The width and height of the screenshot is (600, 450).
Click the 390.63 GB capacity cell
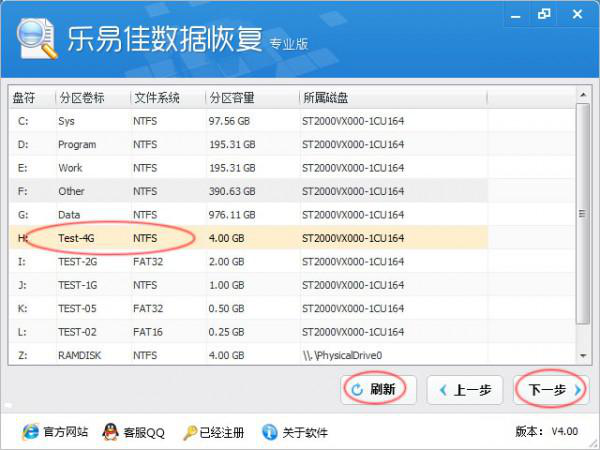click(x=232, y=191)
